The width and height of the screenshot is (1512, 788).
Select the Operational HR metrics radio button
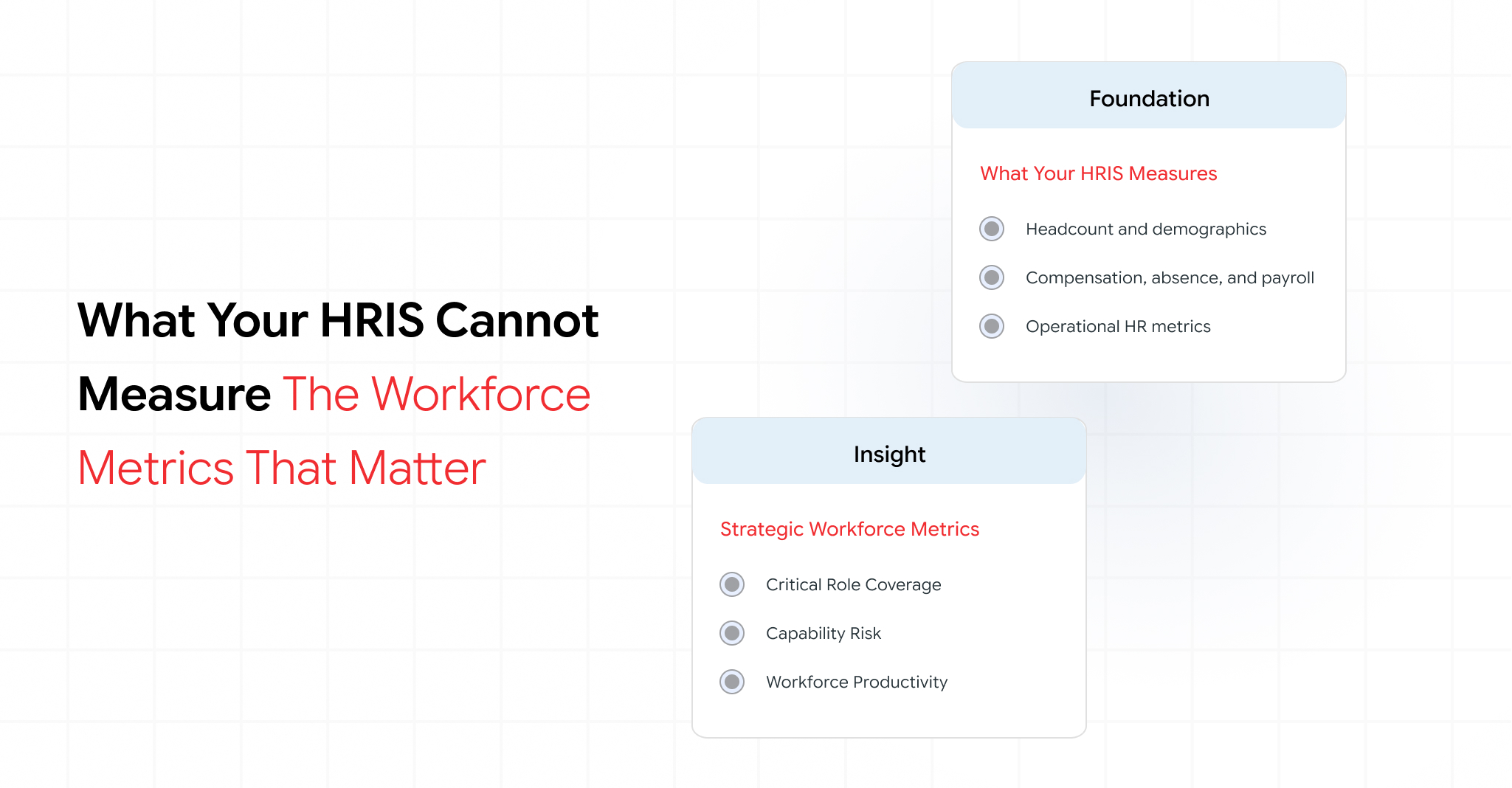[992, 326]
